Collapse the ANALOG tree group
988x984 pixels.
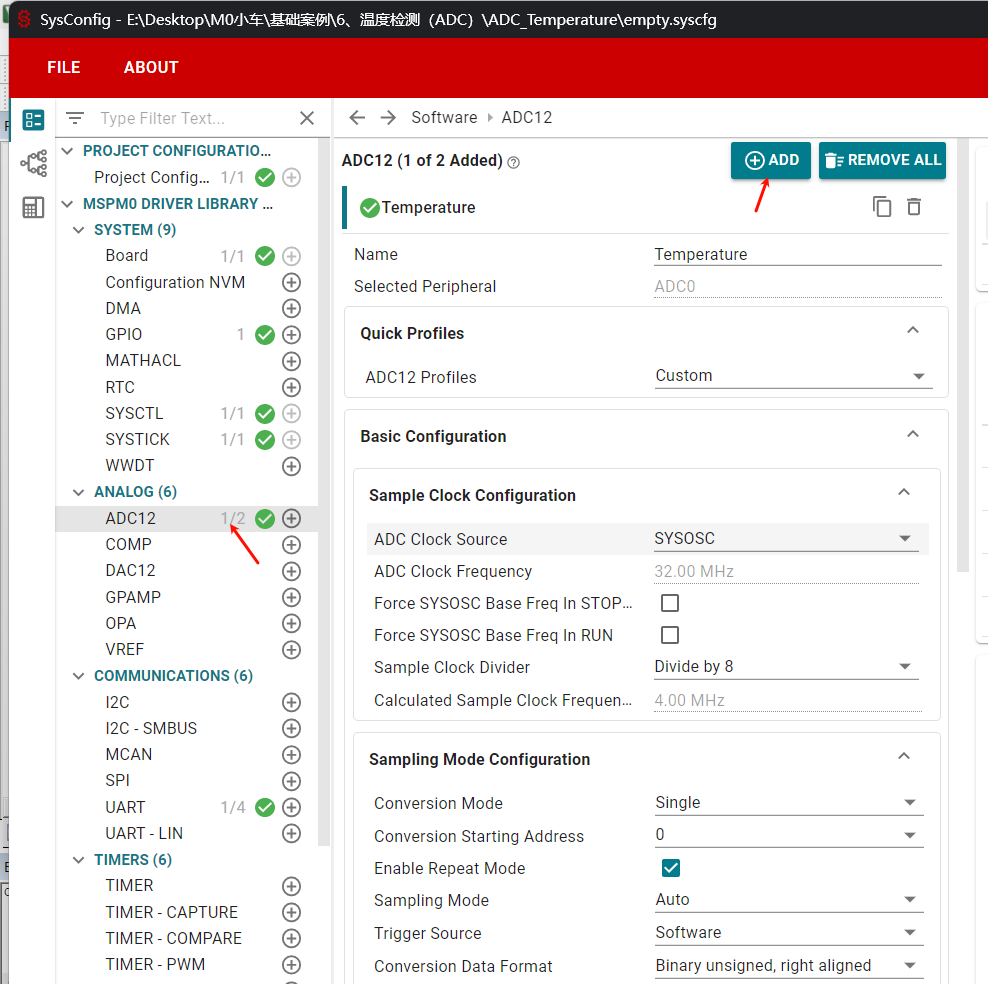79,492
